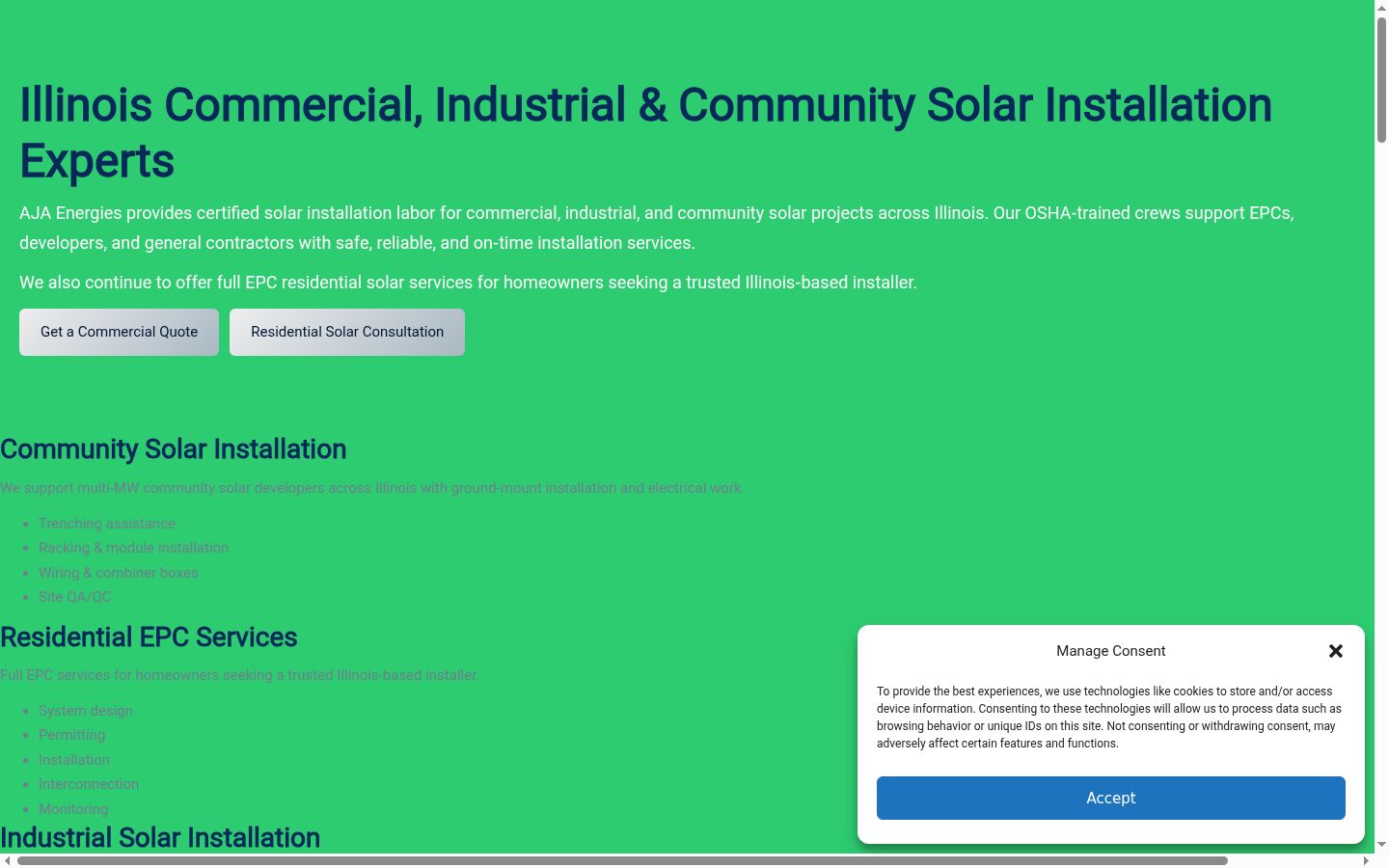Click the System design list item

(x=86, y=711)
